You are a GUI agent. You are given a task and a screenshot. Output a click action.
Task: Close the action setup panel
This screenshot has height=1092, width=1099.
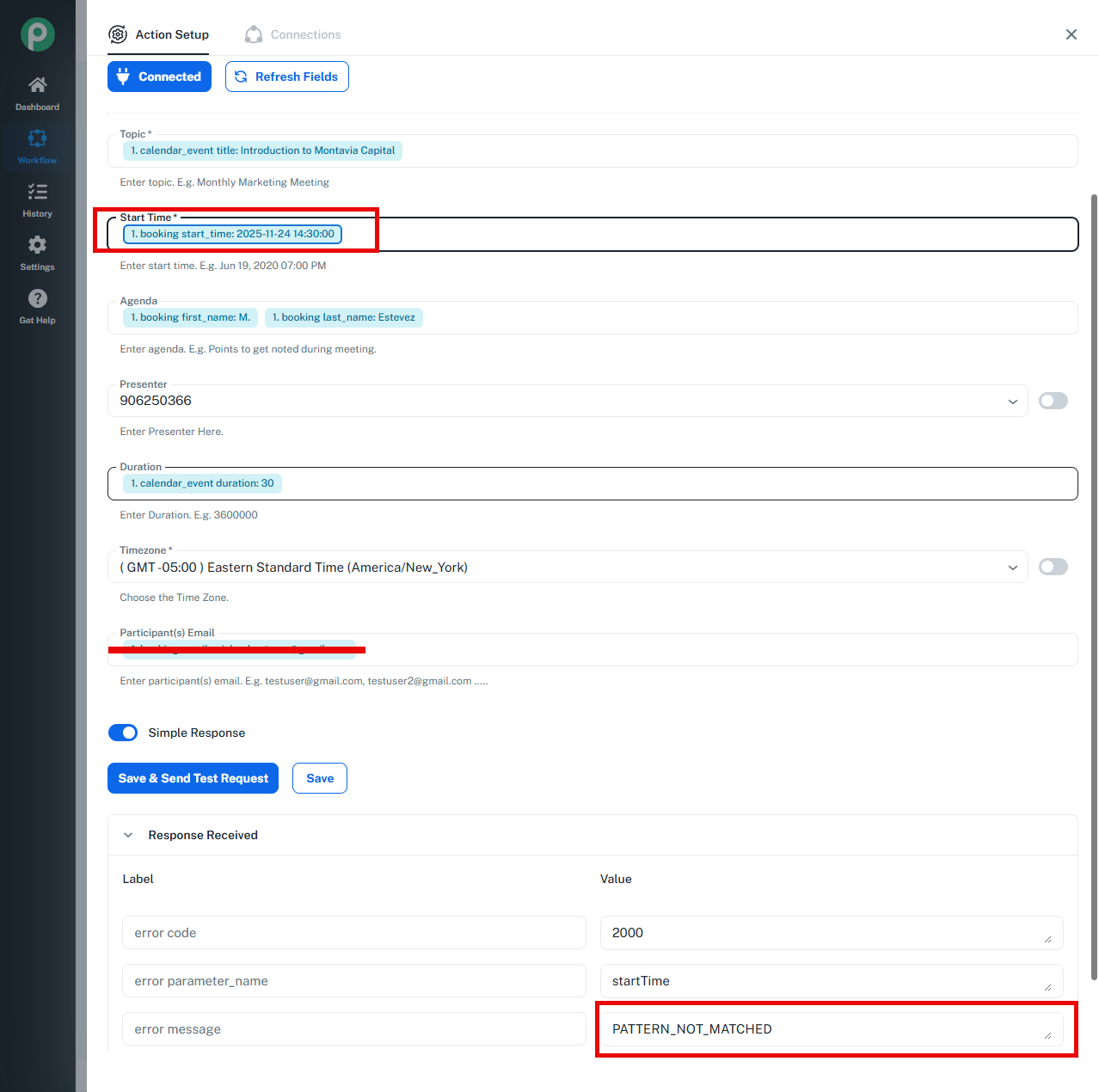point(1071,34)
